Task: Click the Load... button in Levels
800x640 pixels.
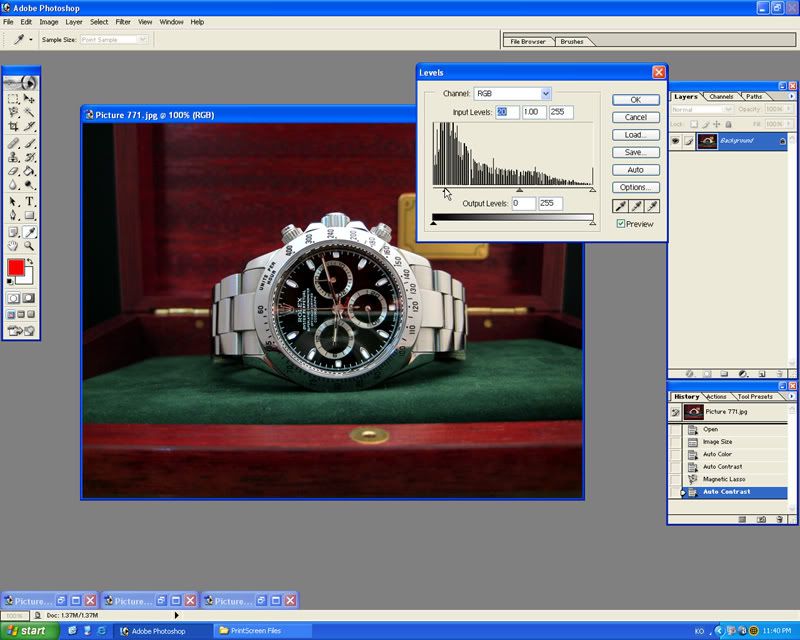Action: (636, 135)
